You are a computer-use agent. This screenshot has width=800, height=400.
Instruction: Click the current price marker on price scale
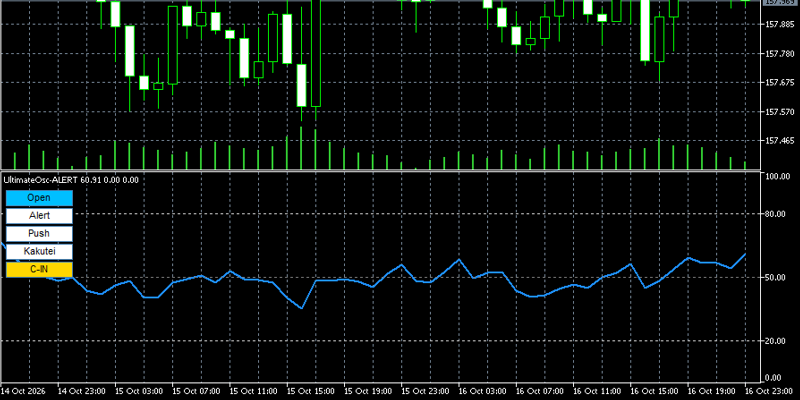781,2
